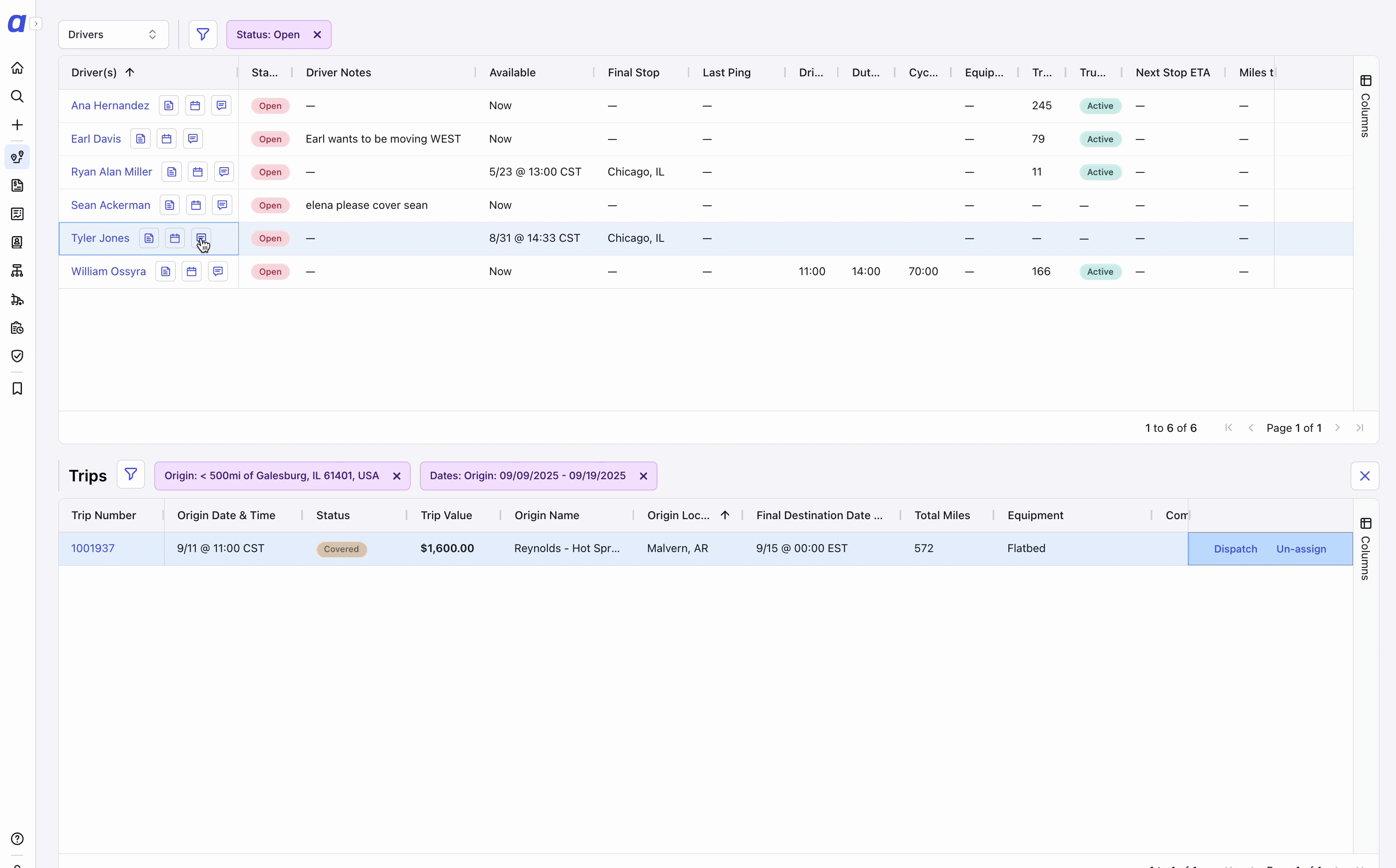Open William Ossyra's message icon

pyautogui.click(x=218, y=272)
